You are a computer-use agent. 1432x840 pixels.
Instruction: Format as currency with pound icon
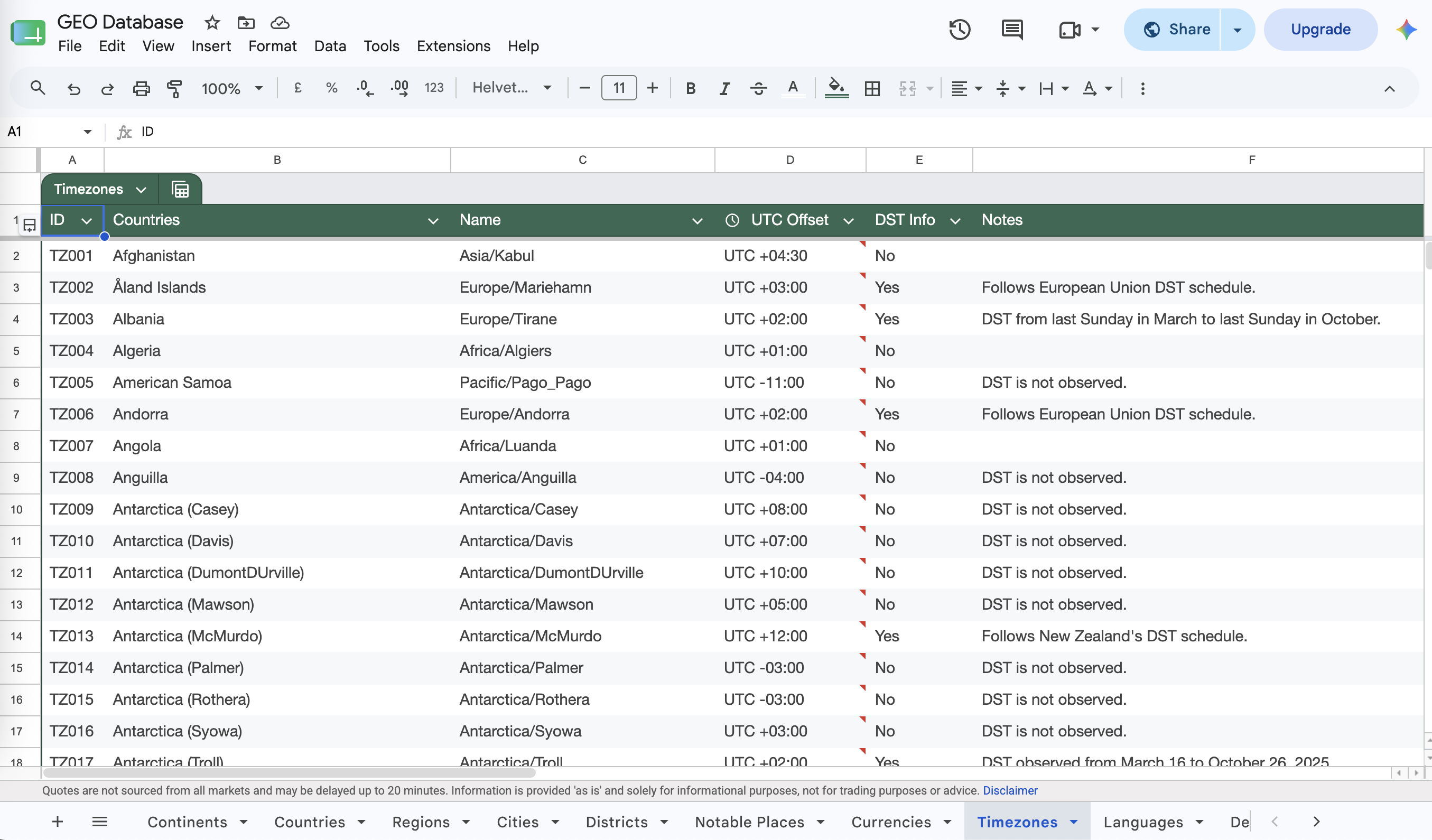tap(297, 88)
